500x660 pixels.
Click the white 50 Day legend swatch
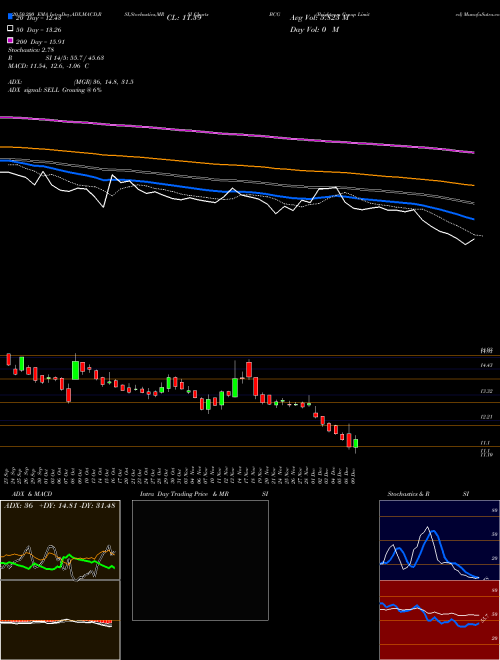(x=10, y=29)
